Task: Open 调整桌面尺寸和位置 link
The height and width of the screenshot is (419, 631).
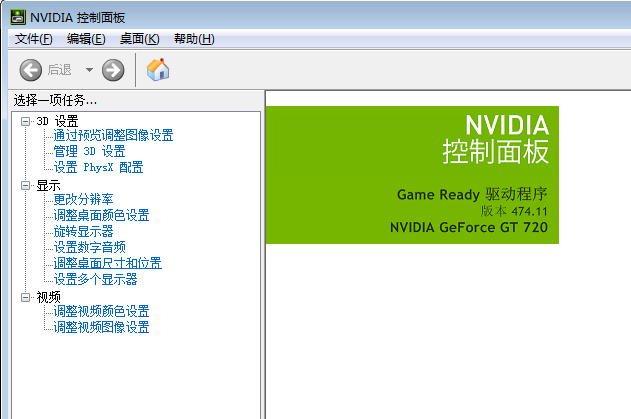Action: [x=107, y=263]
